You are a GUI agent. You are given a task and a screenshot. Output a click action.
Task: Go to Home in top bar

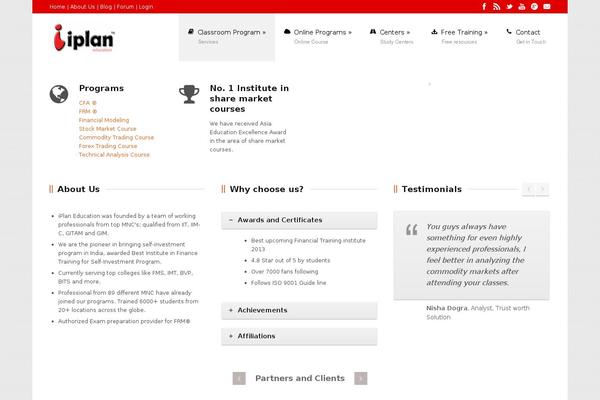click(57, 7)
